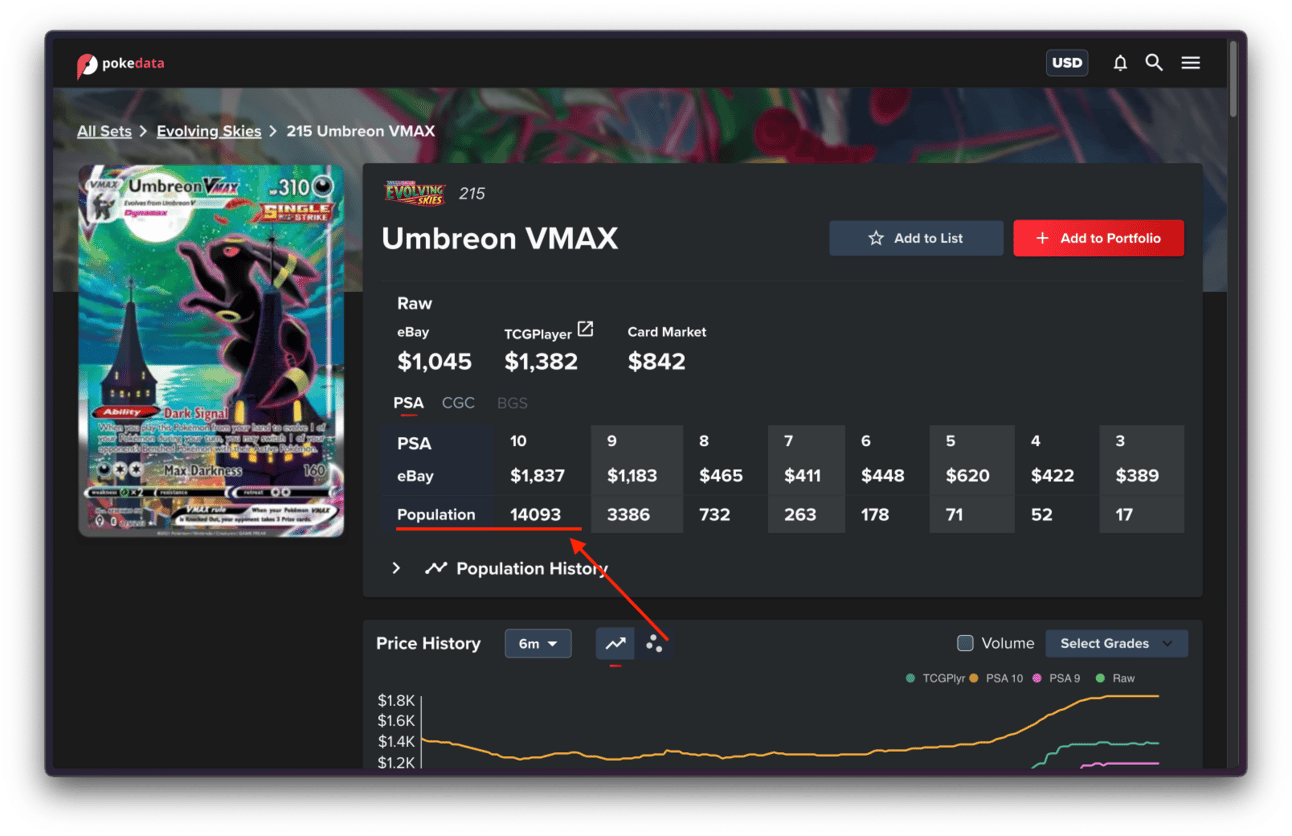Click the Card Market price $842

[x=657, y=361]
